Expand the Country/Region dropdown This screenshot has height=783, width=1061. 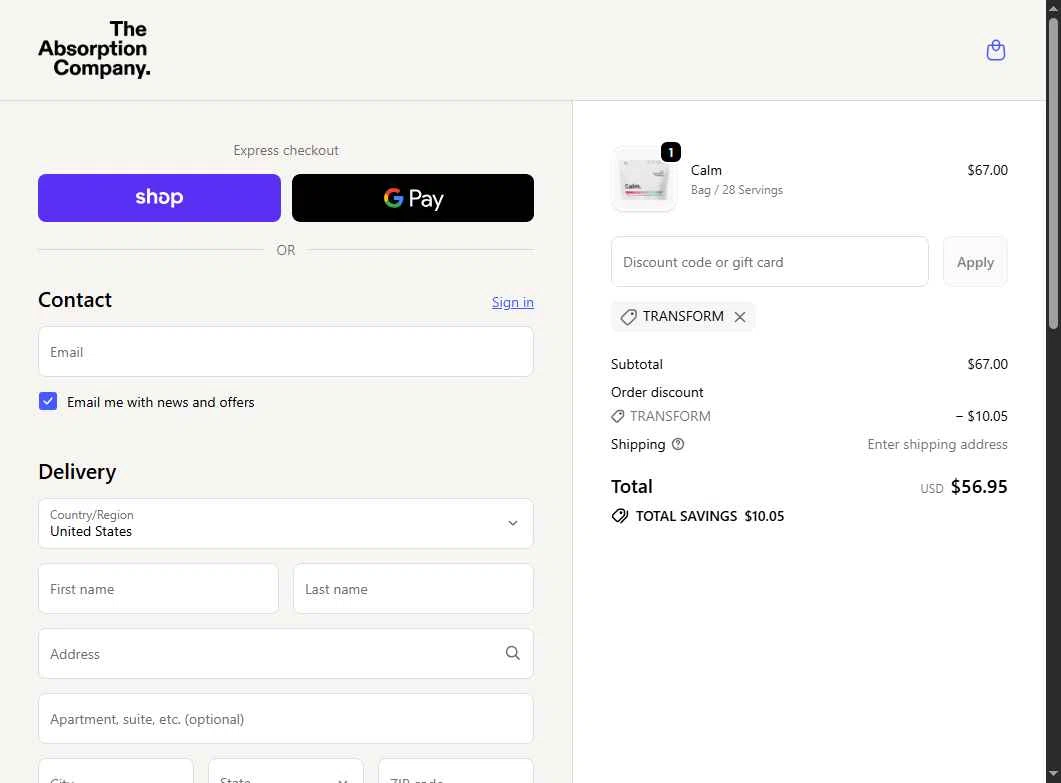coord(286,523)
